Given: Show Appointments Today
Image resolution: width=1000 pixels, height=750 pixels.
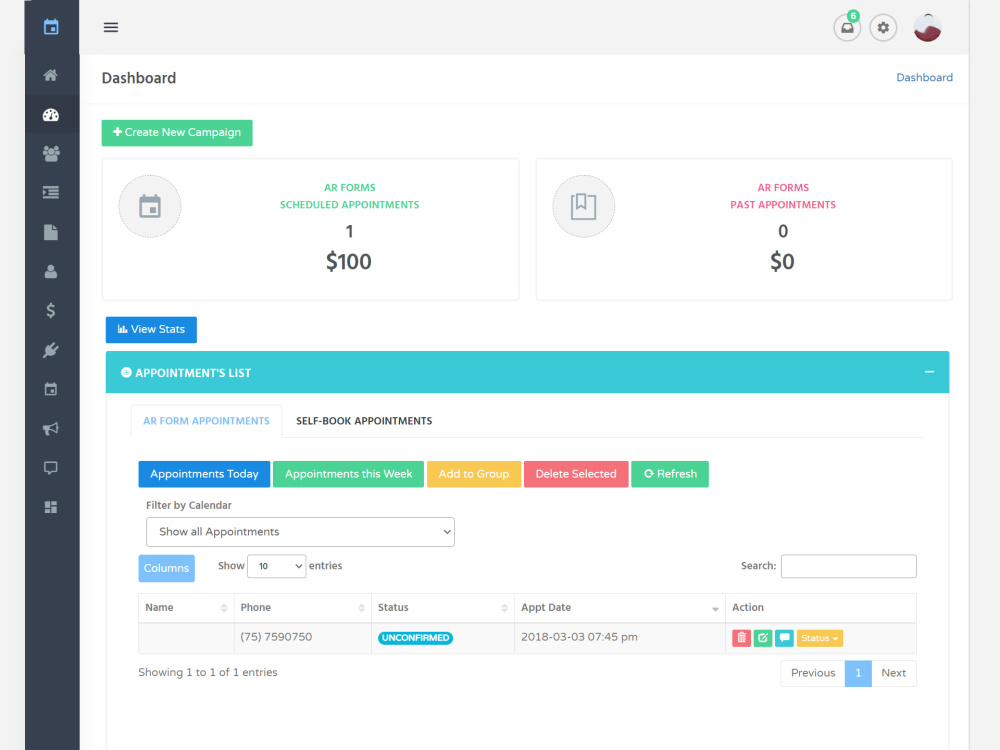Looking at the screenshot, I should [204, 474].
